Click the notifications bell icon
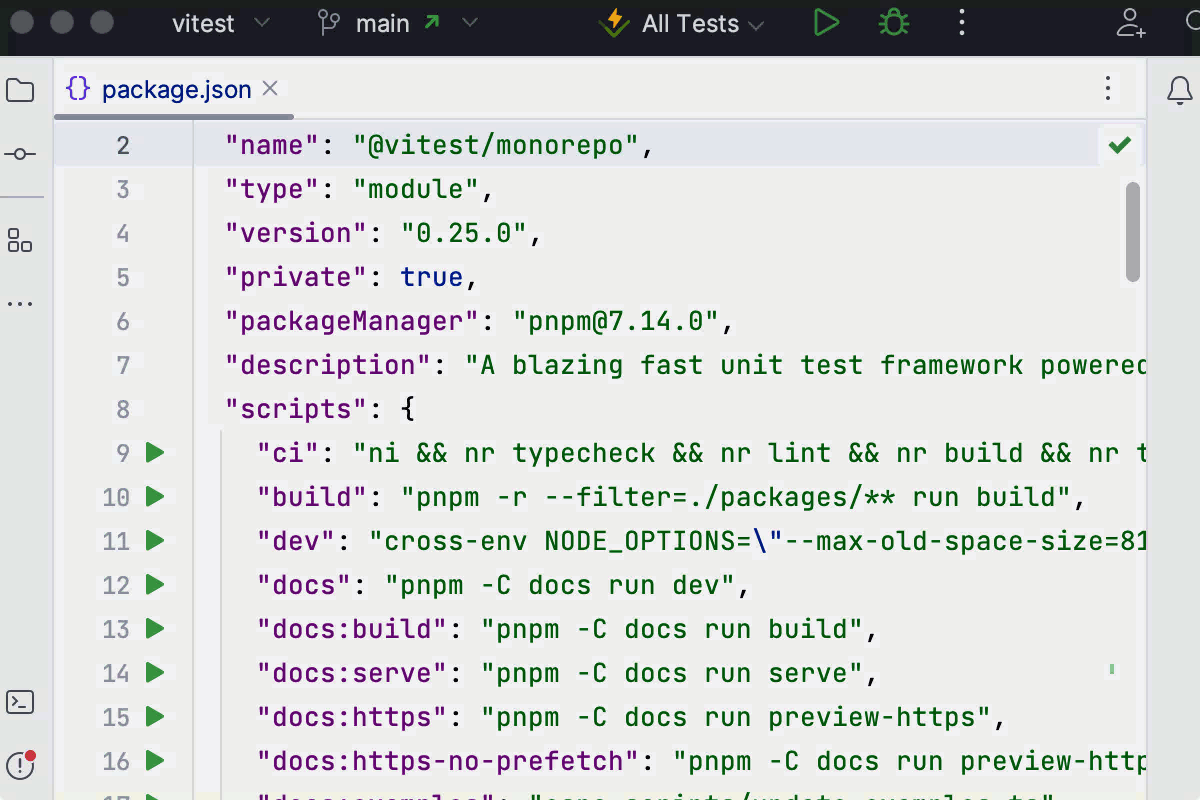The image size is (1200, 800). click(1179, 89)
